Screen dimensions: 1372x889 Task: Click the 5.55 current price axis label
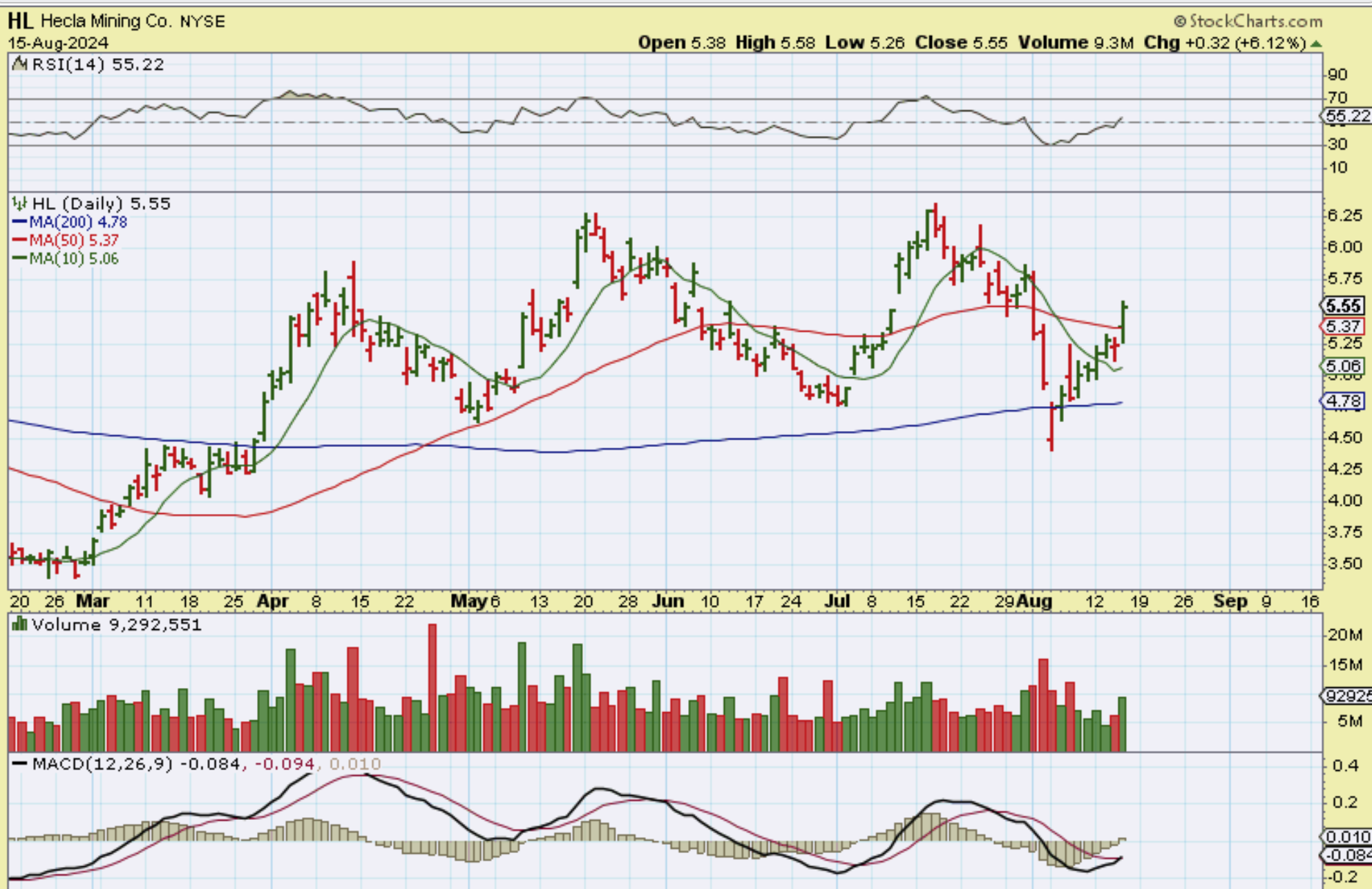(x=1344, y=306)
